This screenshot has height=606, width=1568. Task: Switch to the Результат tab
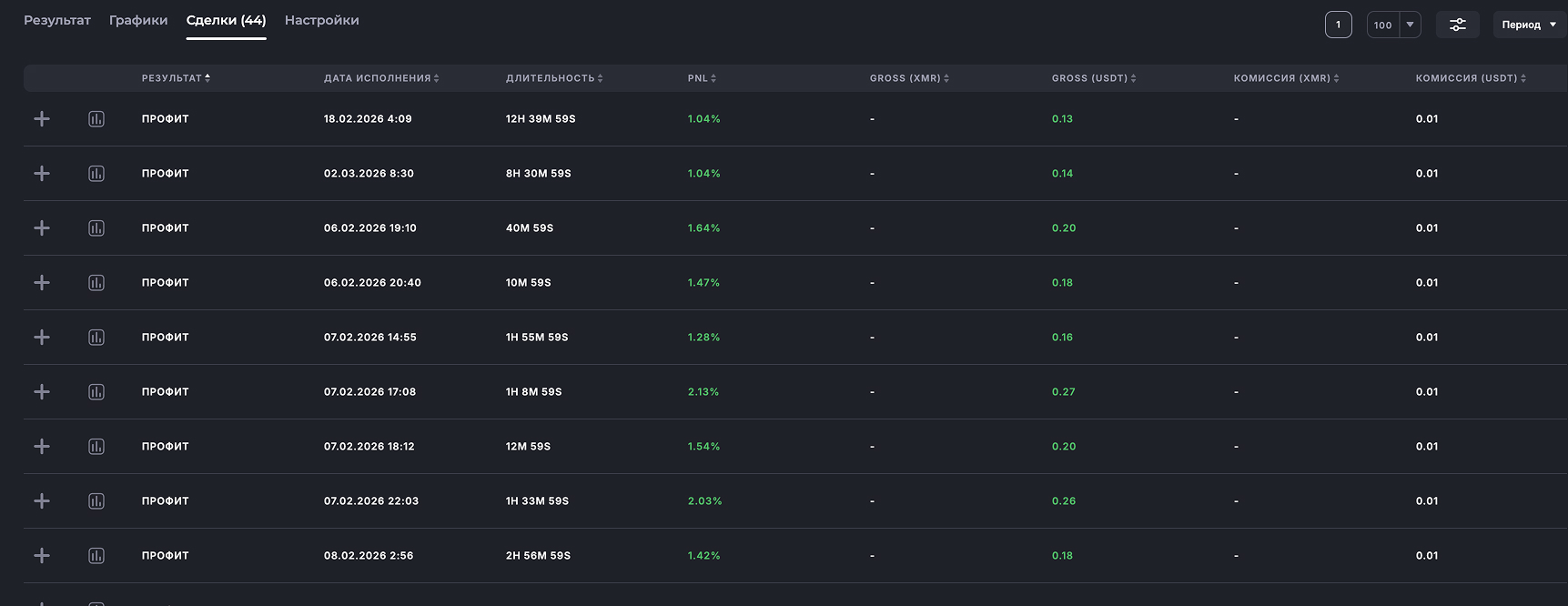coord(57,20)
